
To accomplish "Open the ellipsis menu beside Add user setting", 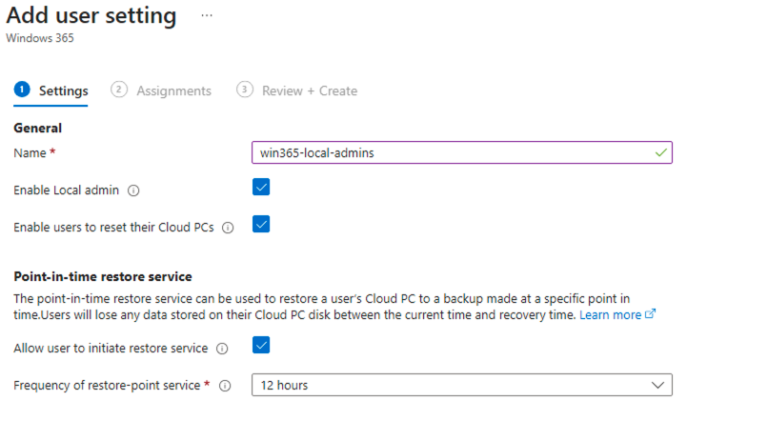I will pyautogui.click(x=207, y=15).
